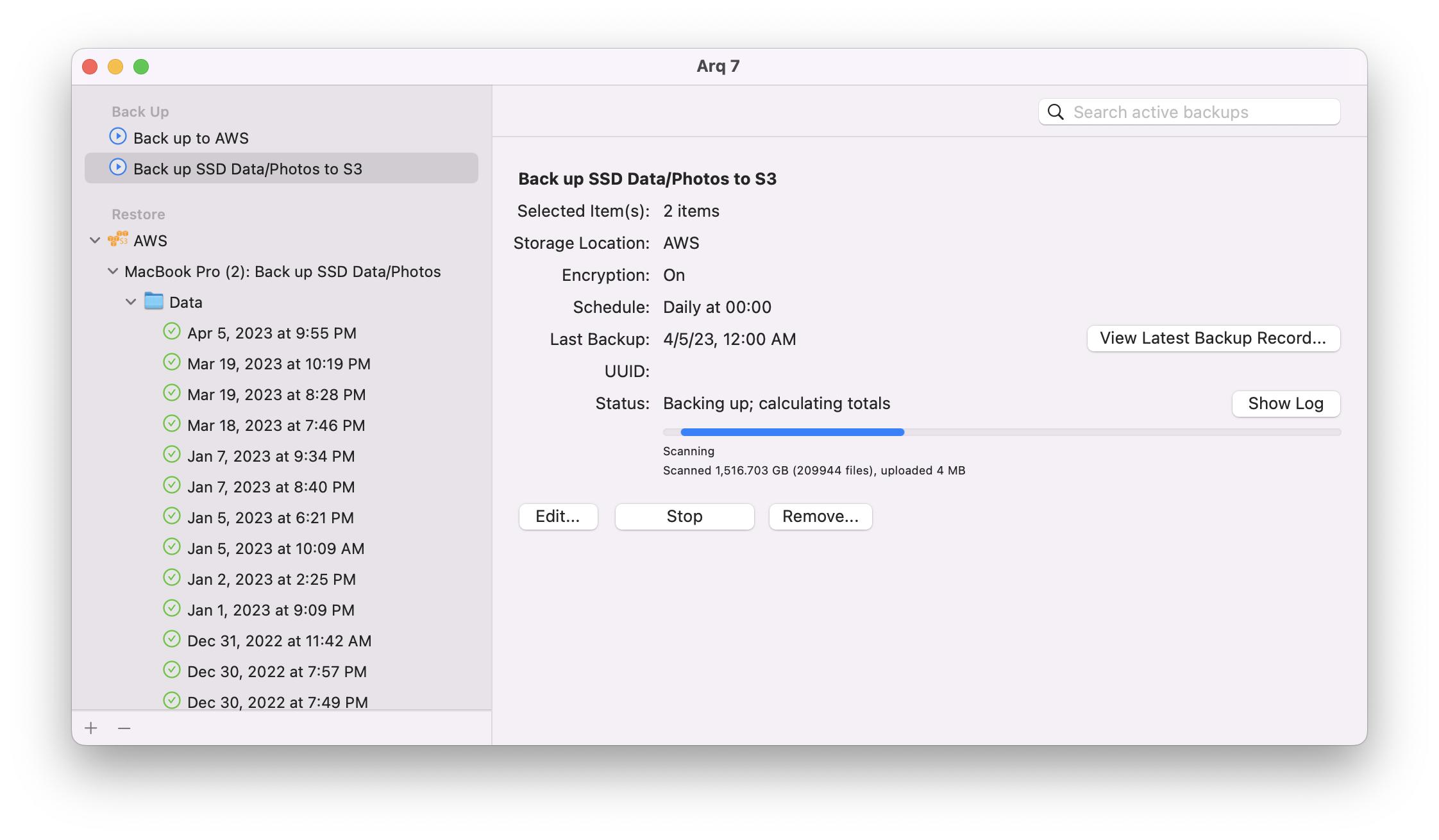Click the Encryption 'On' value
This screenshot has height=840, width=1439.
(674, 275)
